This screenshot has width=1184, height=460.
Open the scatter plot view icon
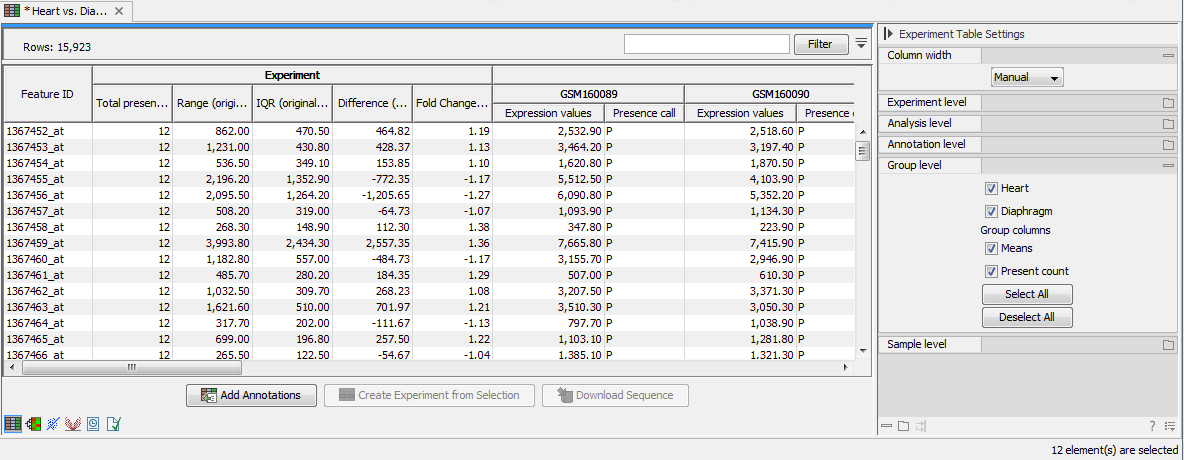point(53,424)
